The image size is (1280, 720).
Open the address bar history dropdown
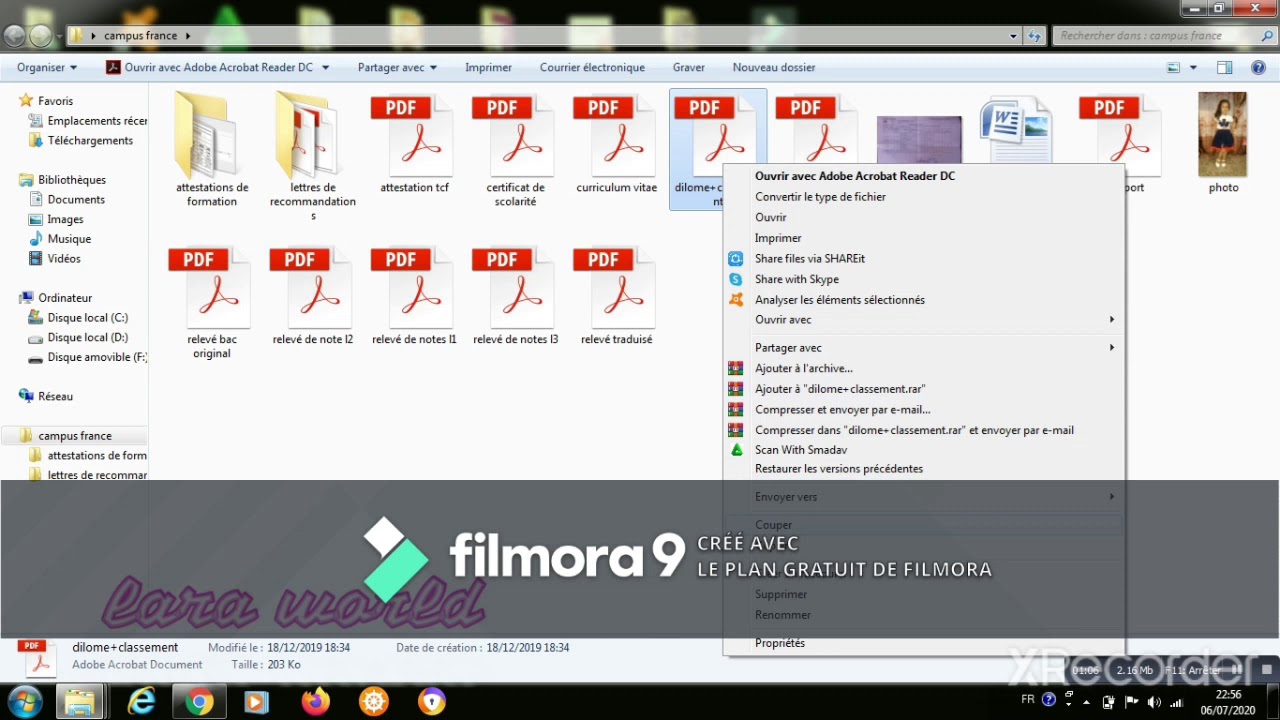pos(1013,36)
